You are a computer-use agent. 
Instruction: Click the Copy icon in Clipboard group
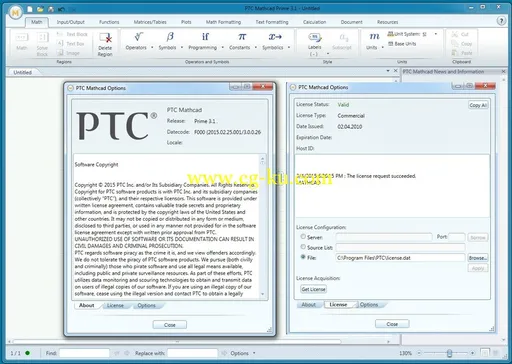click(x=455, y=43)
